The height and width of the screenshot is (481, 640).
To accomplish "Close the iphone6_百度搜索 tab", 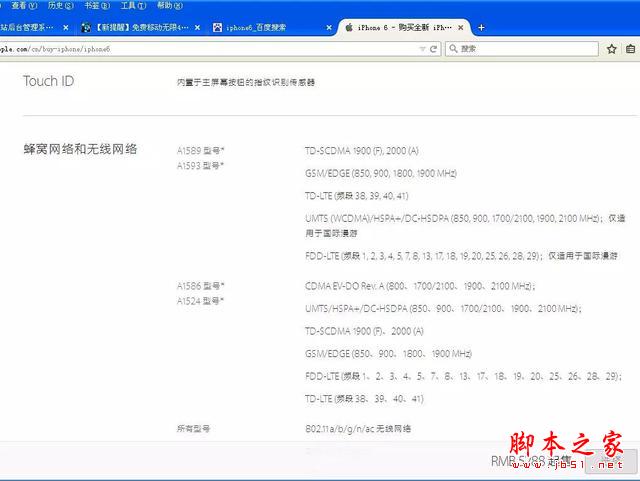I will [x=327, y=27].
